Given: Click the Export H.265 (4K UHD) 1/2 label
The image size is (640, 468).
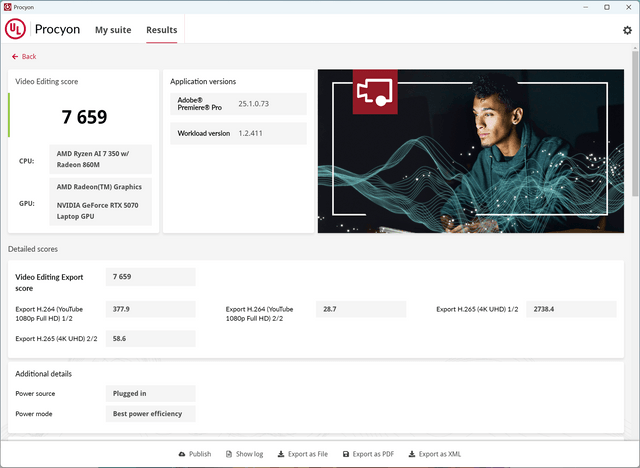Looking at the screenshot, I should pos(477,309).
